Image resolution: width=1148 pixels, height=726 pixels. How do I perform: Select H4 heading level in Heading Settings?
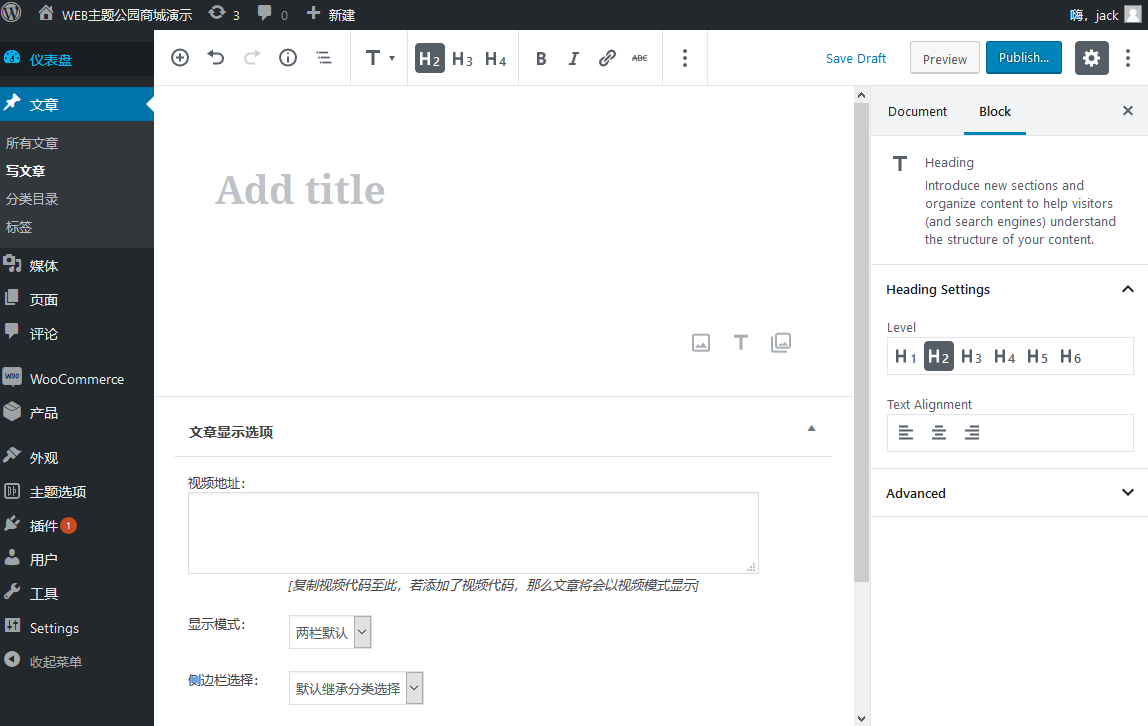[1004, 356]
